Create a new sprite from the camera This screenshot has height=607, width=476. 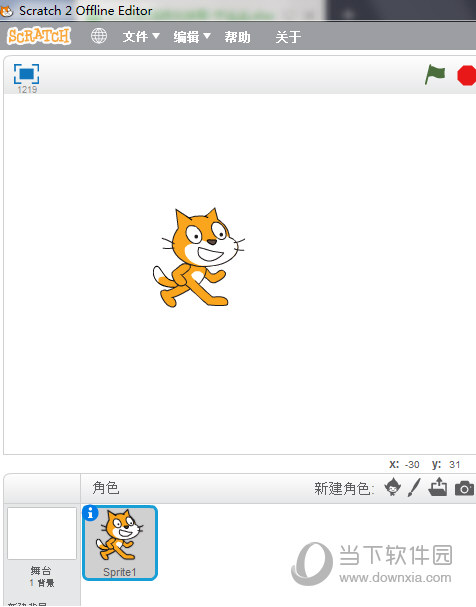tap(464, 489)
